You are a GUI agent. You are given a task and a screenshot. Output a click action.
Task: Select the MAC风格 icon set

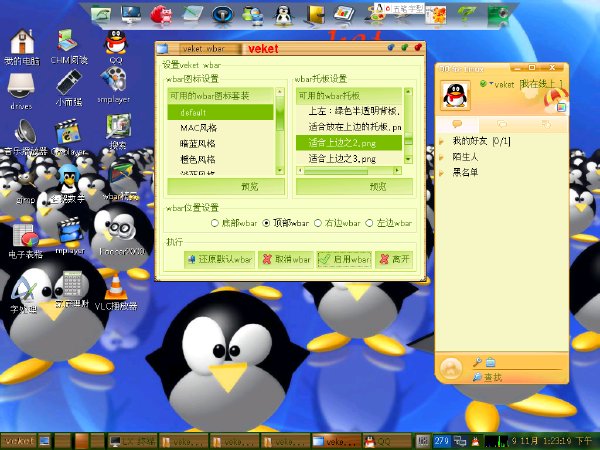pos(220,128)
